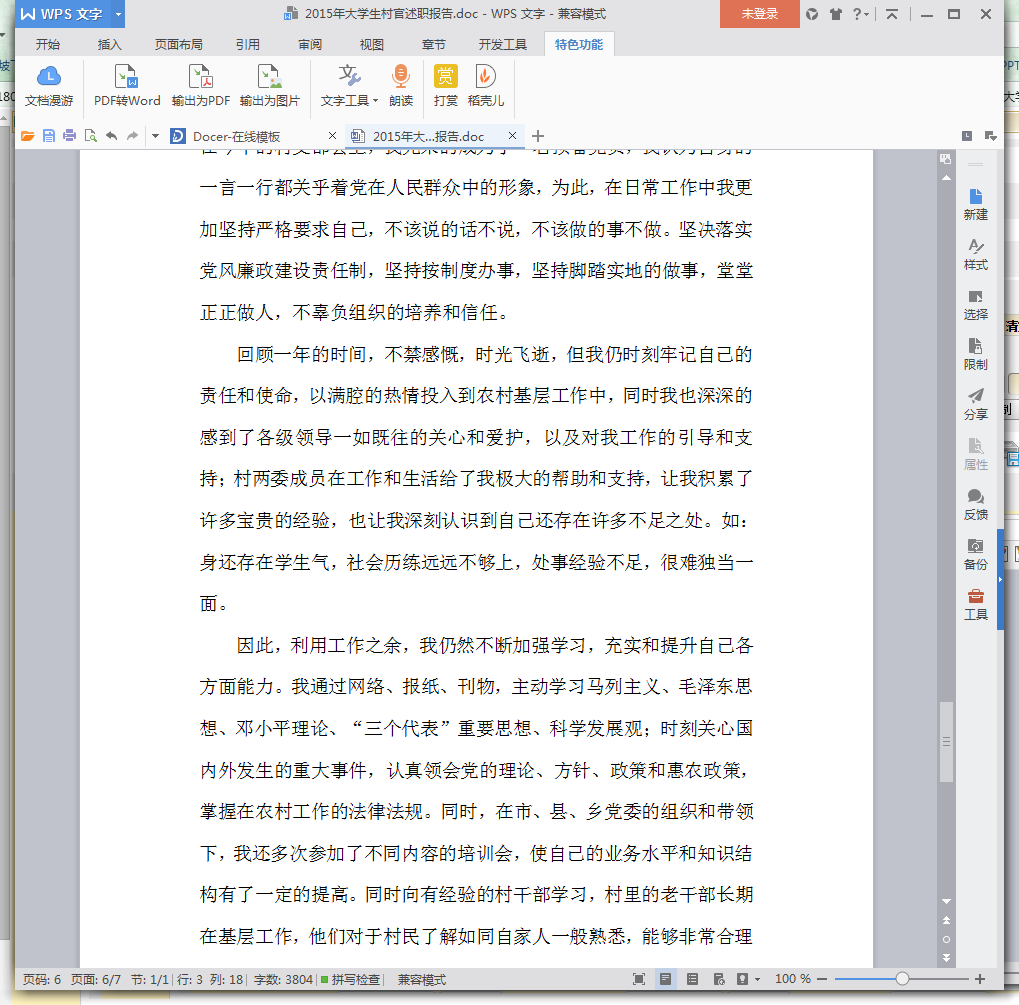Click 属性 in right sidebar

point(975,455)
